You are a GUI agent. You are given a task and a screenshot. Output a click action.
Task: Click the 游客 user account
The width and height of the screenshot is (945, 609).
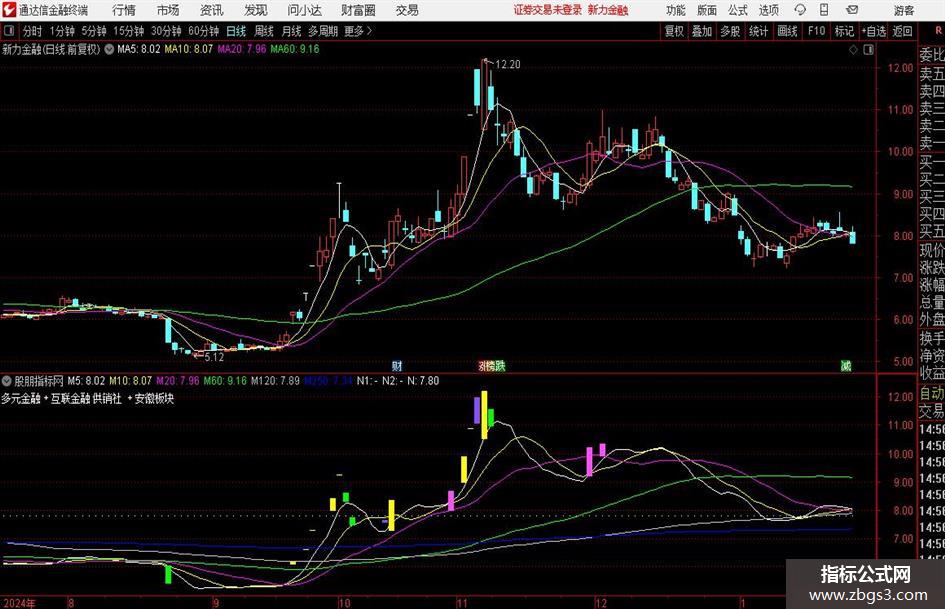tap(903, 10)
